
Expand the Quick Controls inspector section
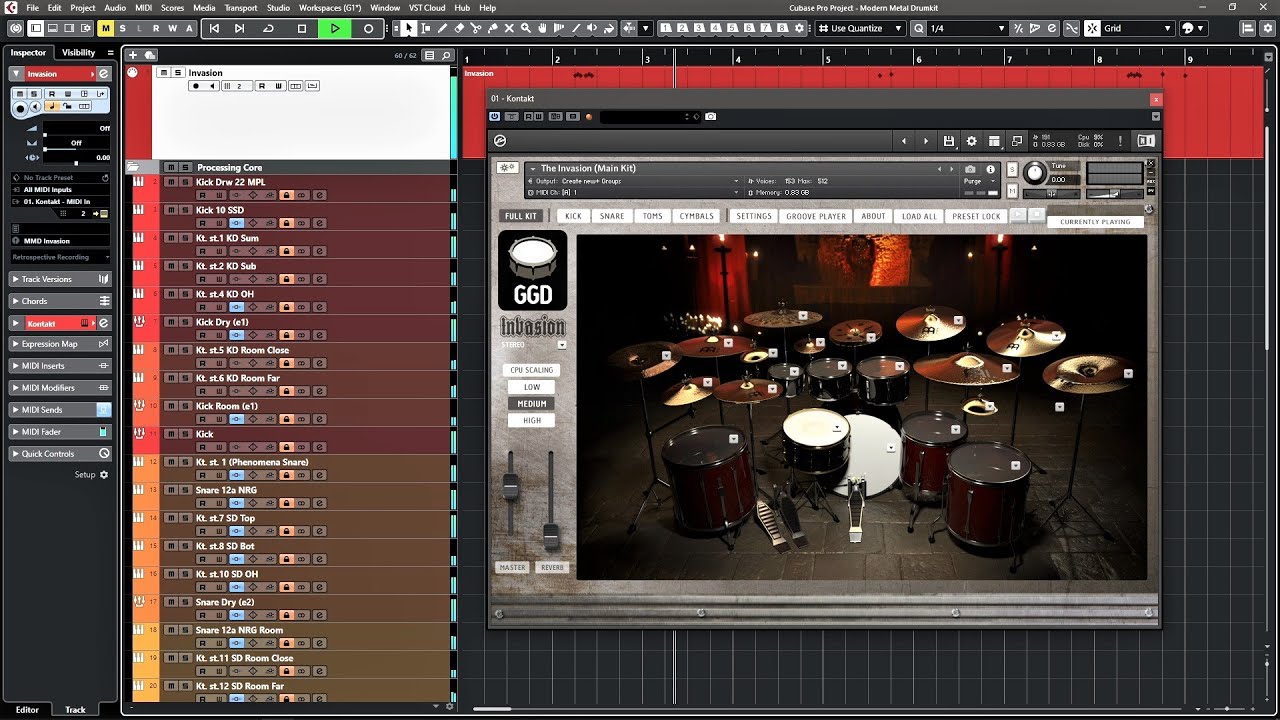[60, 453]
